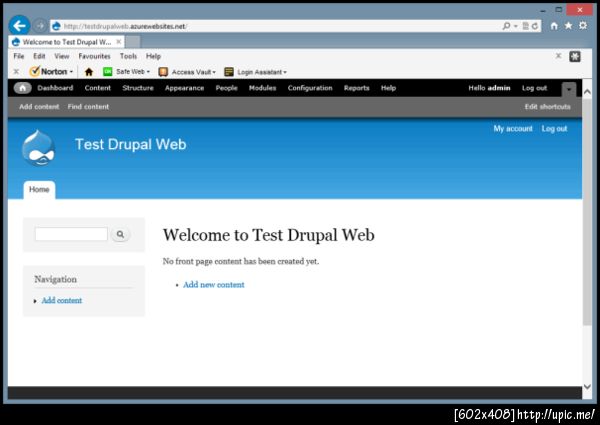600x425 pixels.
Task: Click the Edit shortcuts link
Action: pos(548,107)
